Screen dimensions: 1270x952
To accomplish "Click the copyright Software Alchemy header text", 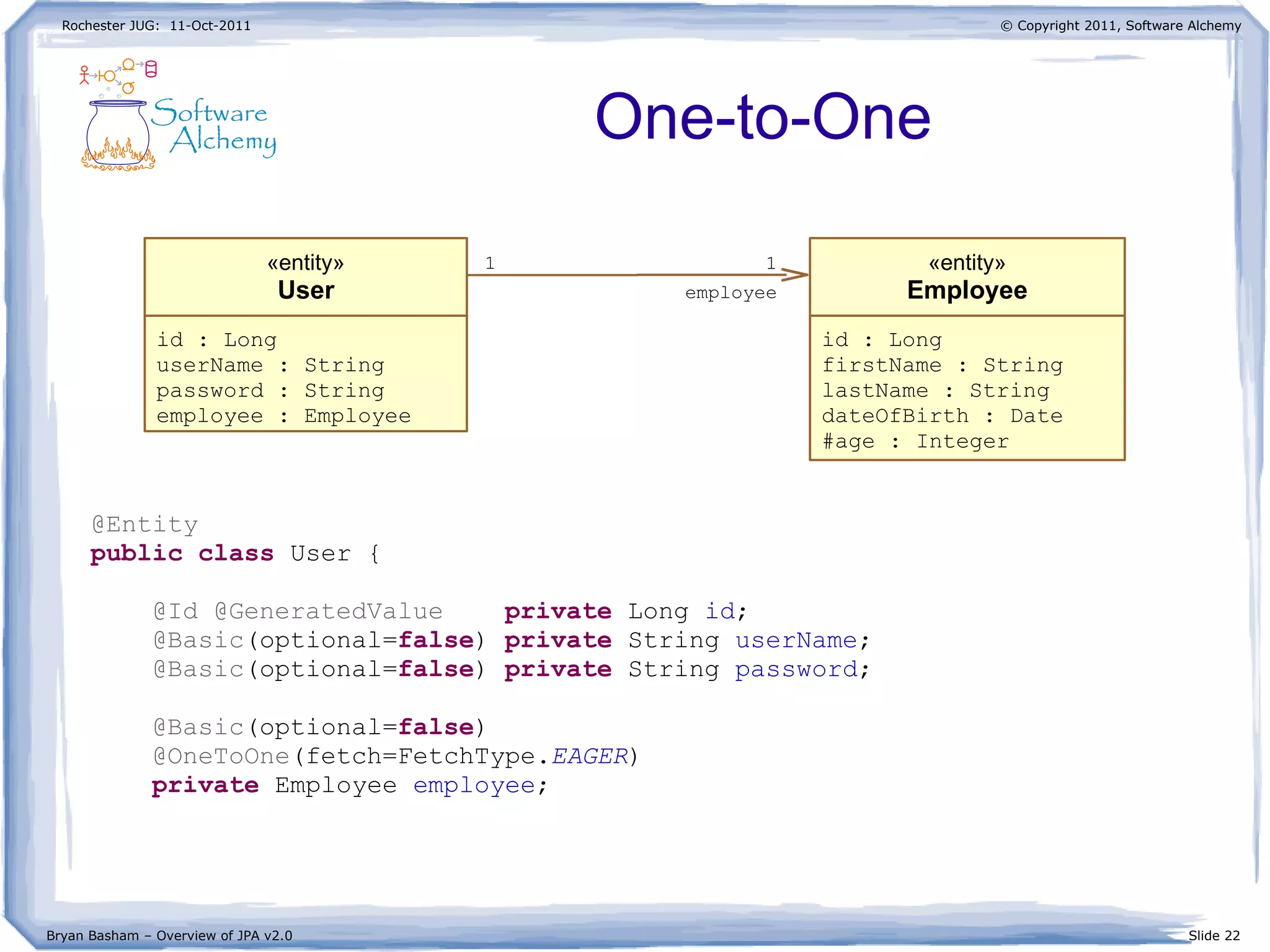I will pyautogui.click(x=1120, y=25).
